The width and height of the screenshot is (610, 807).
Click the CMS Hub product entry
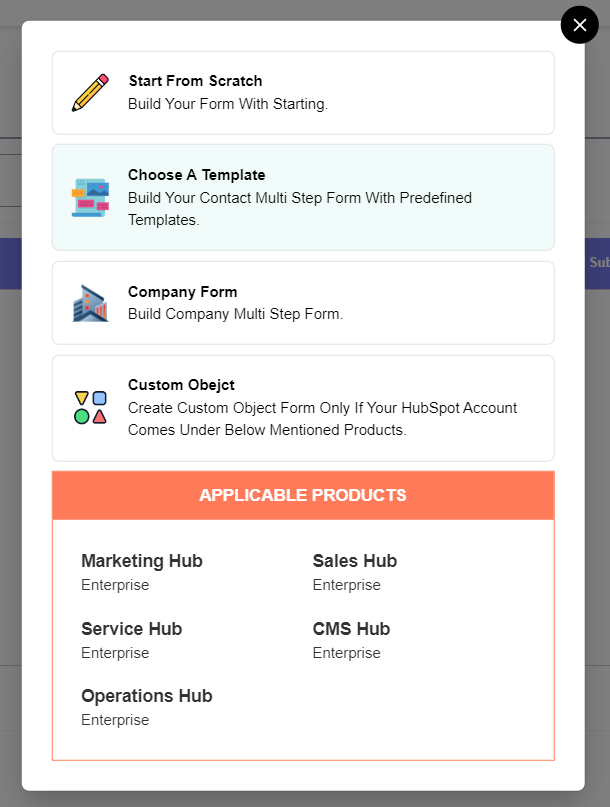point(351,629)
